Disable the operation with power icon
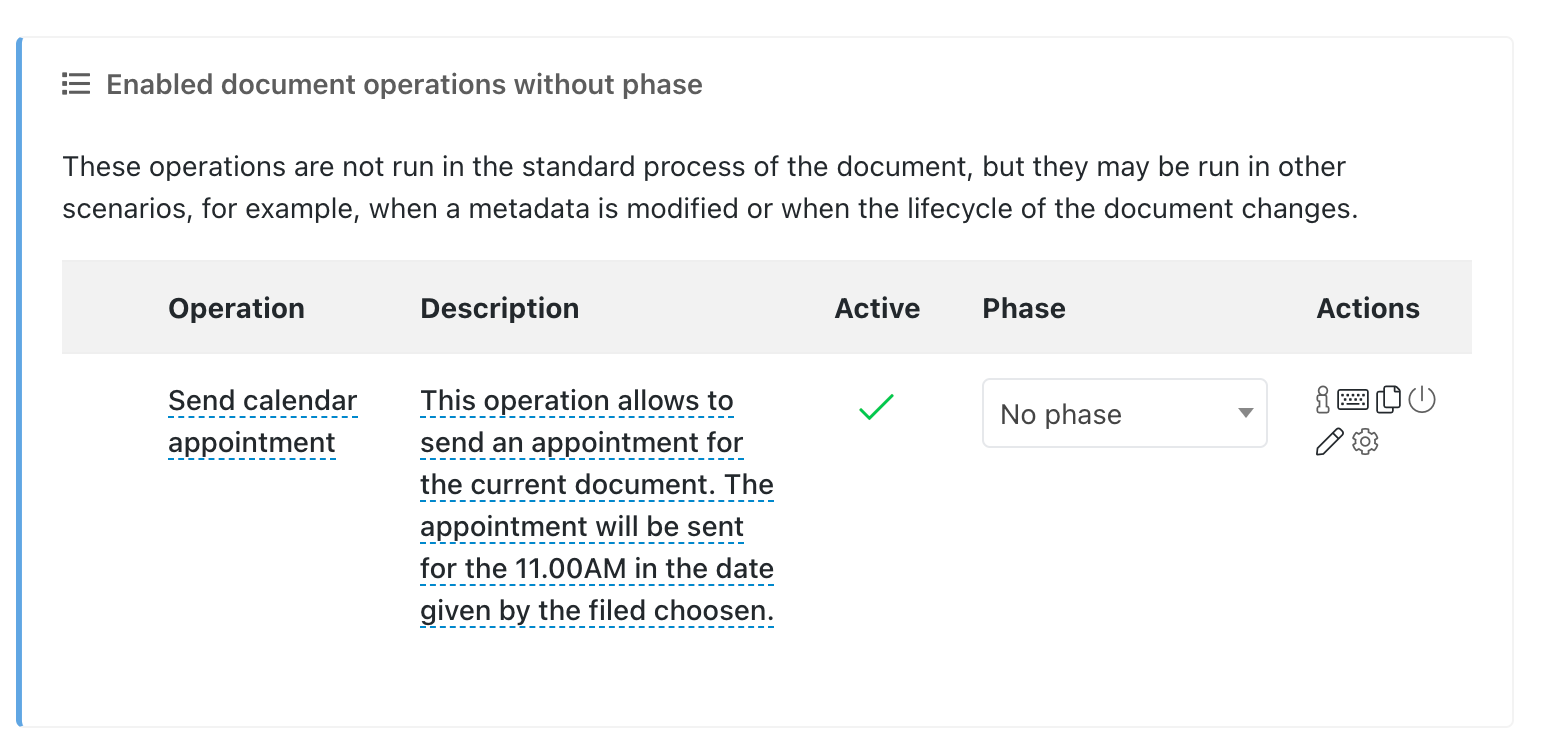 1422,400
